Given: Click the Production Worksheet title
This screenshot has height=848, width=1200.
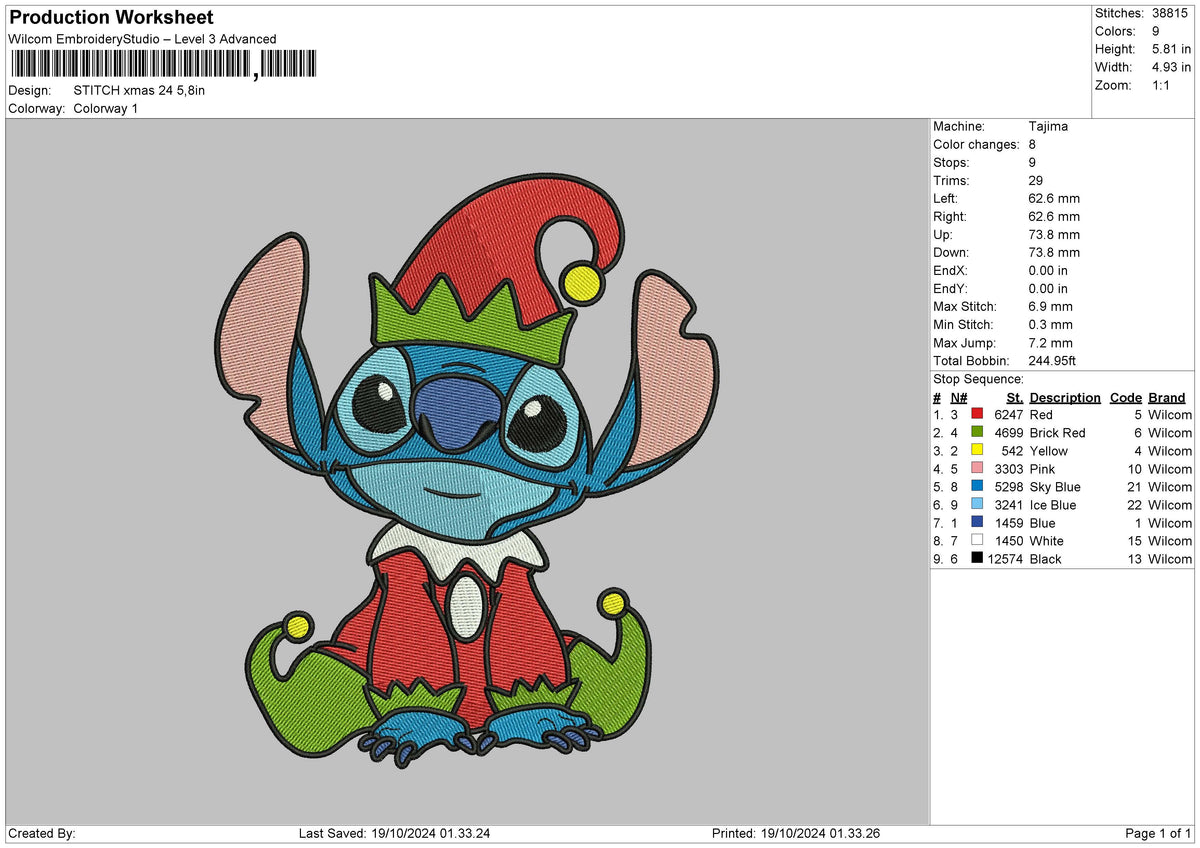Looking at the screenshot, I should [x=111, y=18].
